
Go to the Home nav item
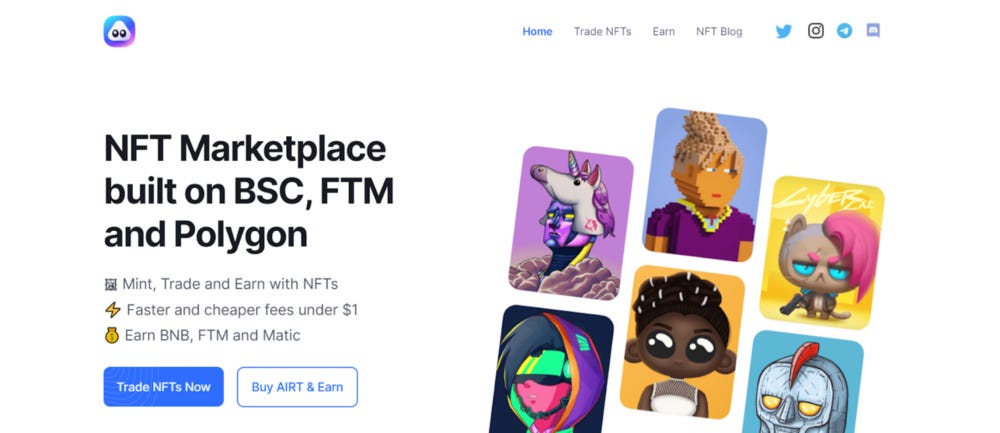pyautogui.click(x=537, y=31)
